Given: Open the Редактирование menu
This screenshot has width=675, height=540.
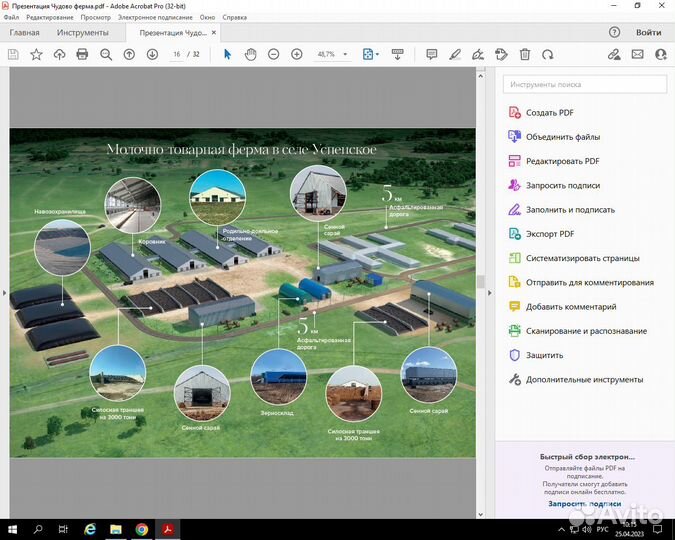Looking at the screenshot, I should point(50,17).
